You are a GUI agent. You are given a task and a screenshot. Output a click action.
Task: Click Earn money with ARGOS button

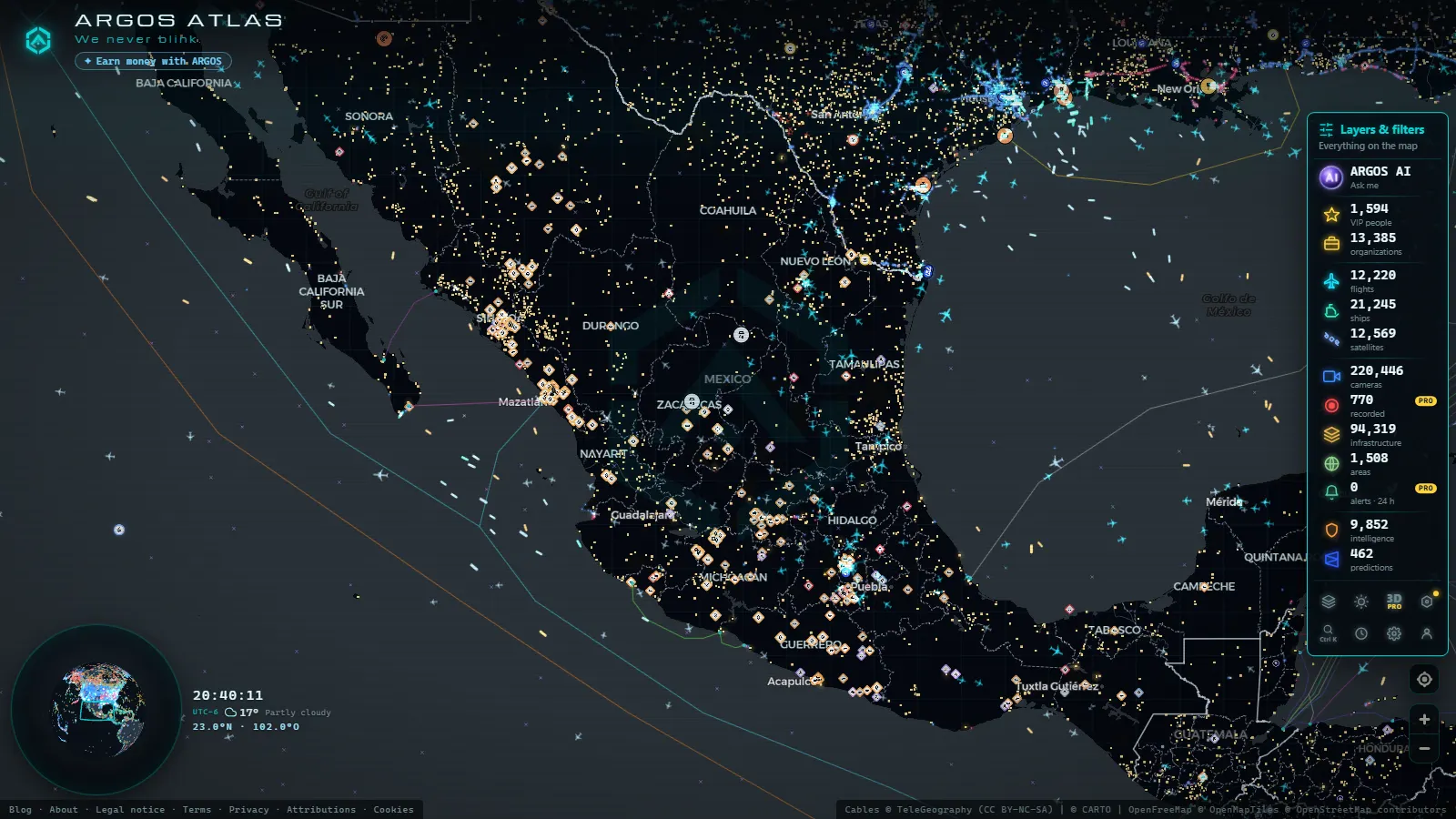point(153,61)
